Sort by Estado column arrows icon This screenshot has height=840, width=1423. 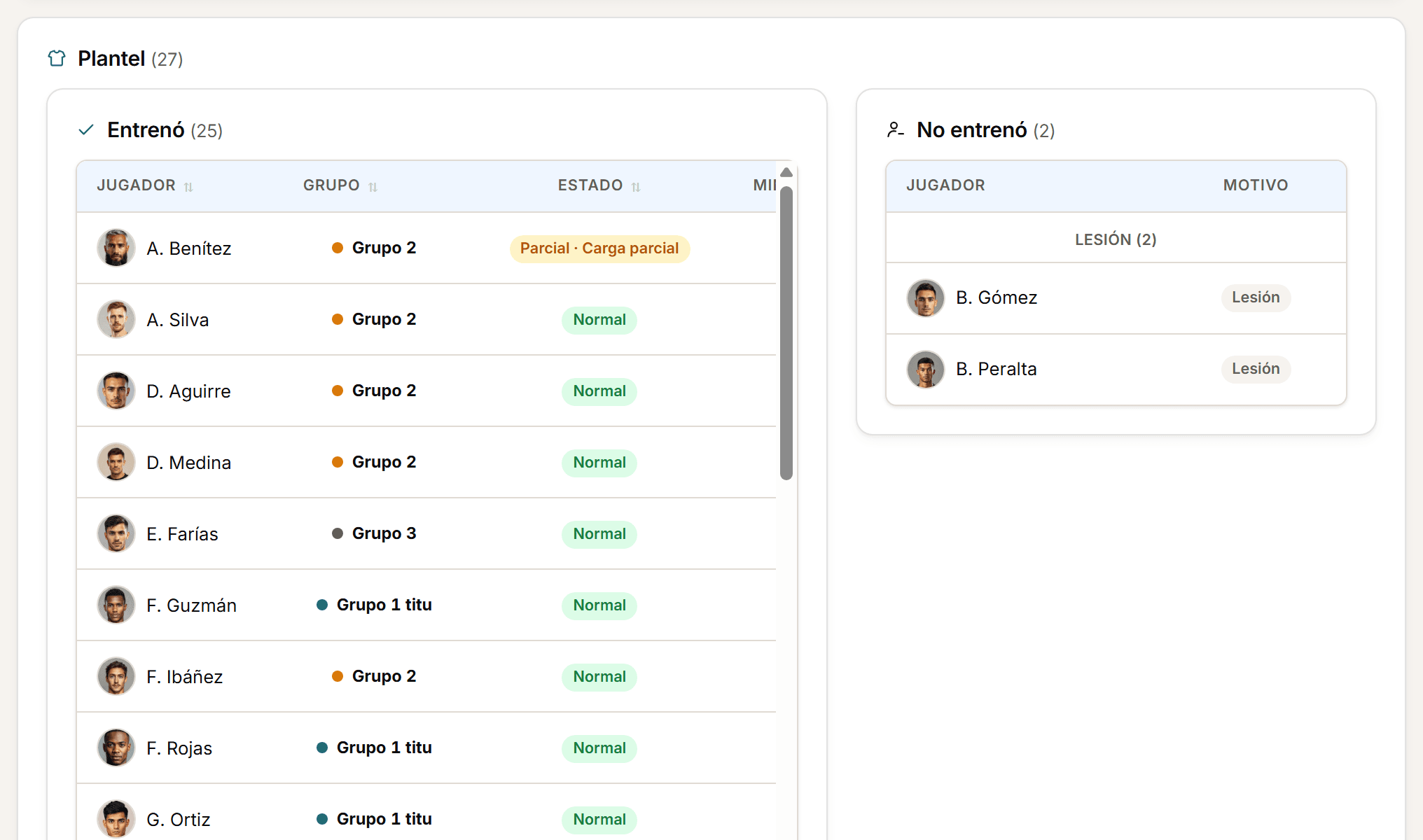click(x=636, y=187)
